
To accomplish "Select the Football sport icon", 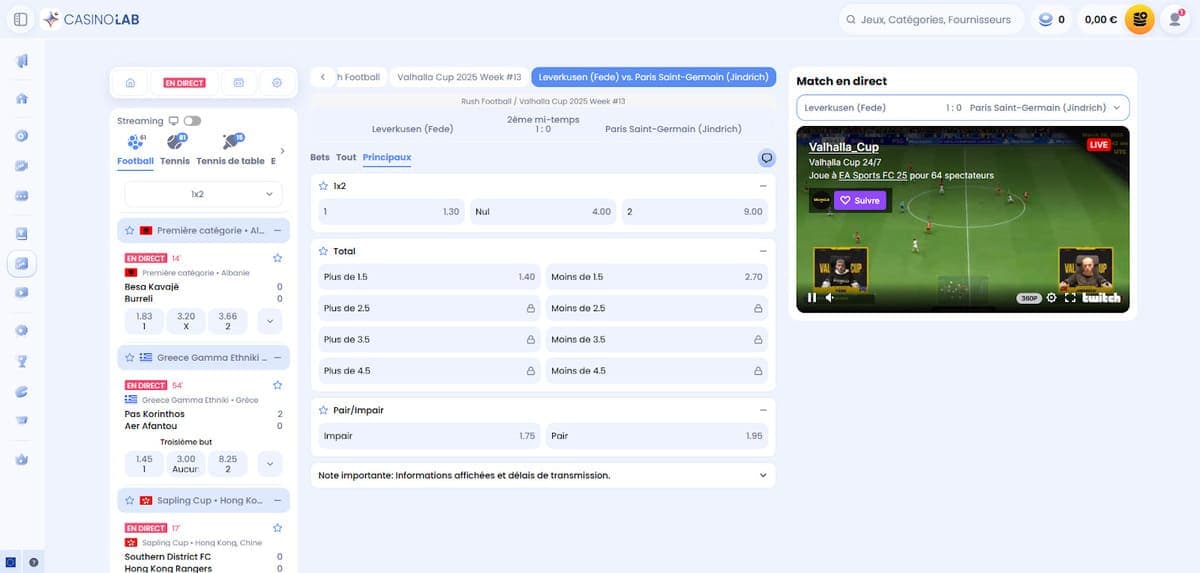I will pos(135,142).
